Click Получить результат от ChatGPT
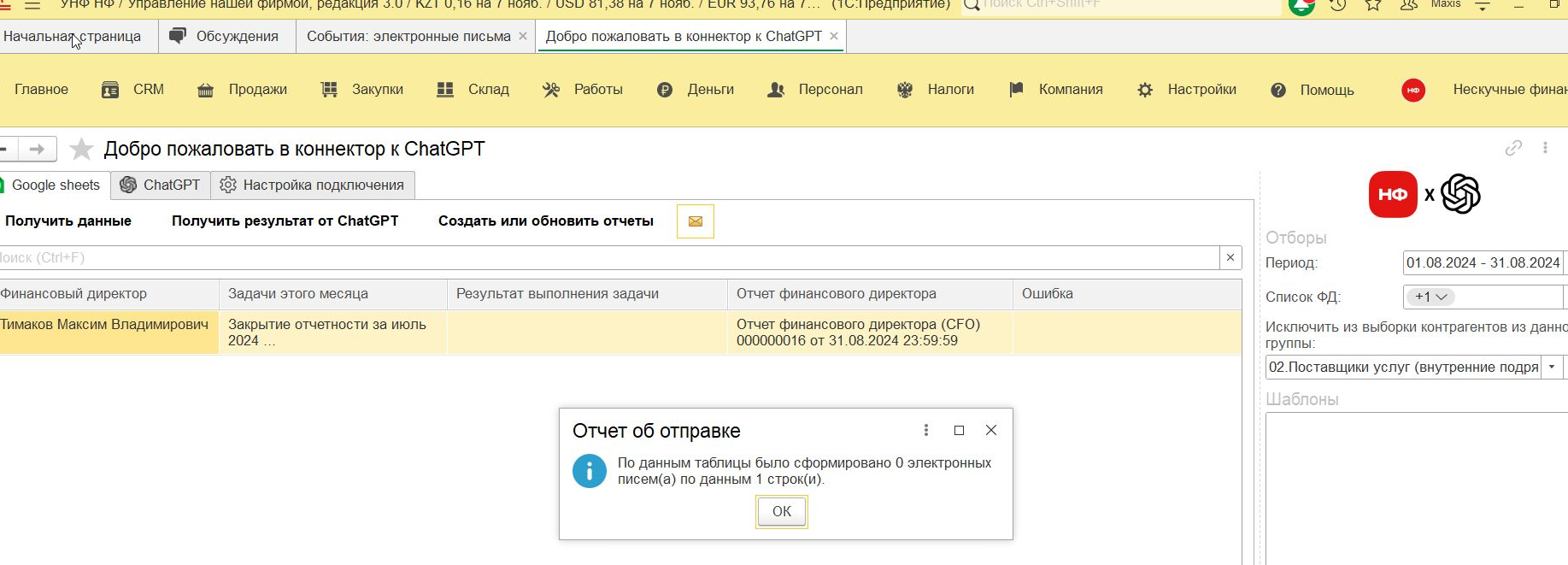 coord(285,221)
